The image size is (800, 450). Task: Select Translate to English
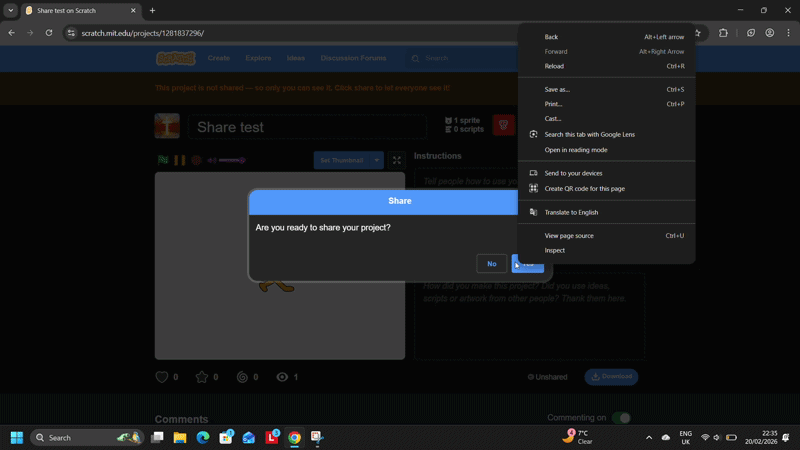pyautogui.click(x=607, y=212)
